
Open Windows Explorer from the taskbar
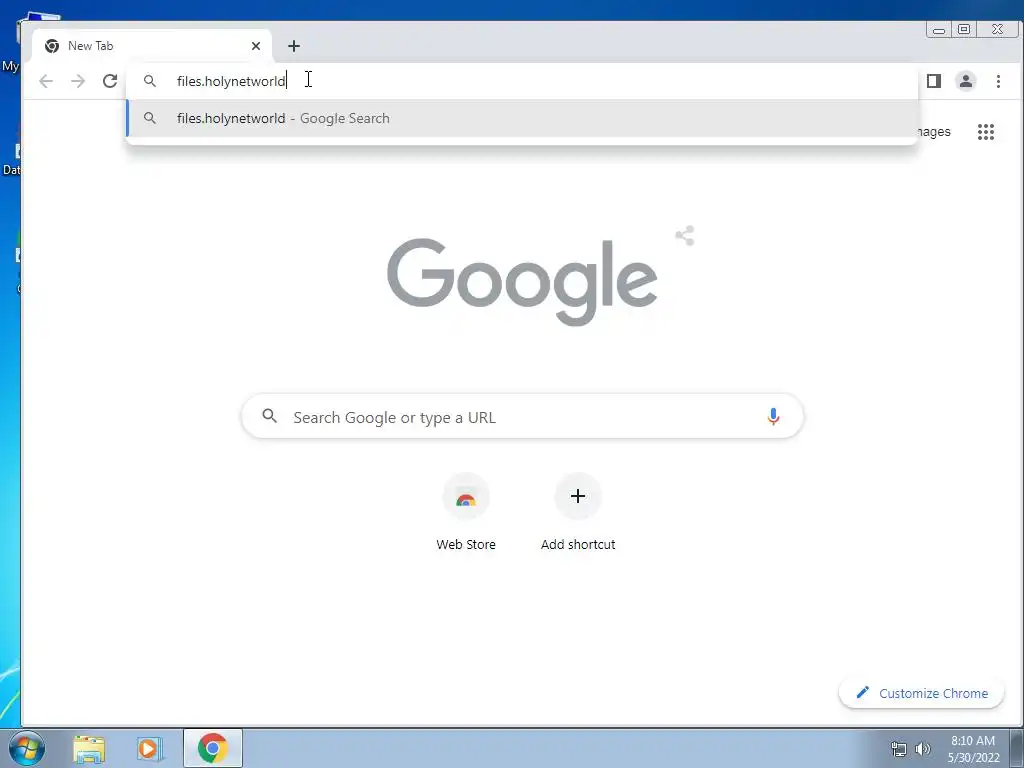coord(89,748)
